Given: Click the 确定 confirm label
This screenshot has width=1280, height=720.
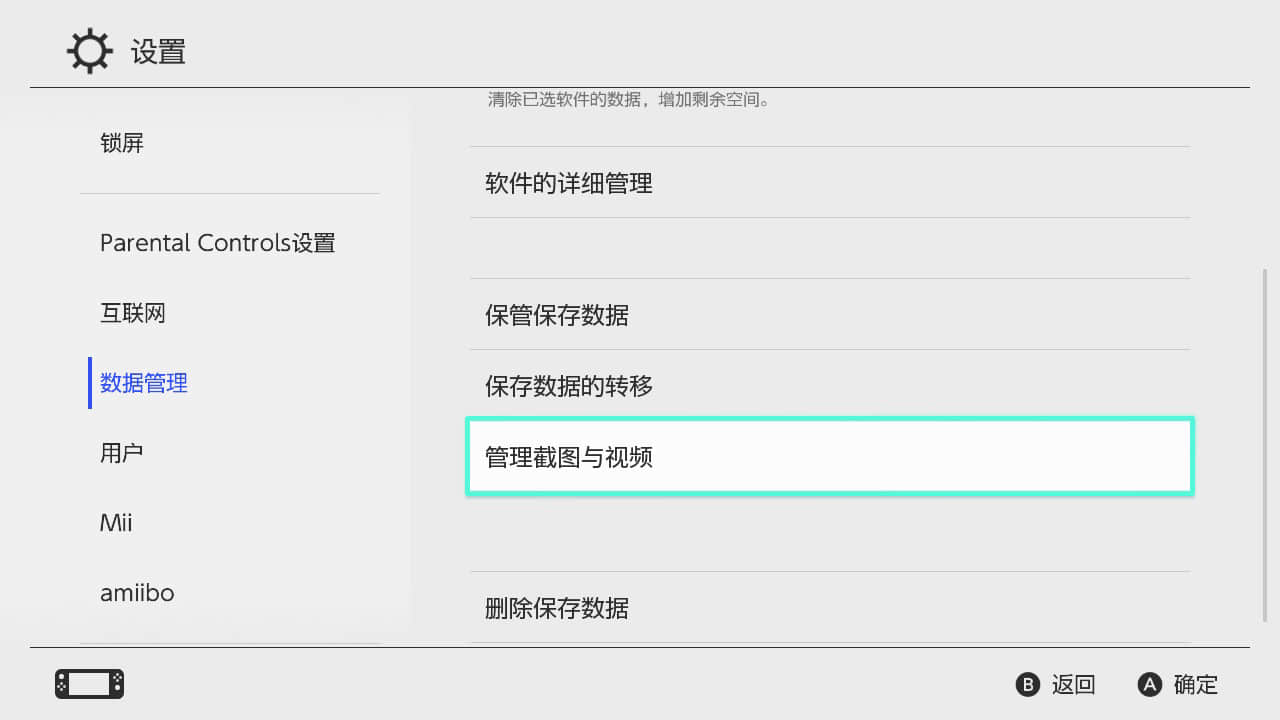Looking at the screenshot, I should pyautogui.click(x=1195, y=685).
